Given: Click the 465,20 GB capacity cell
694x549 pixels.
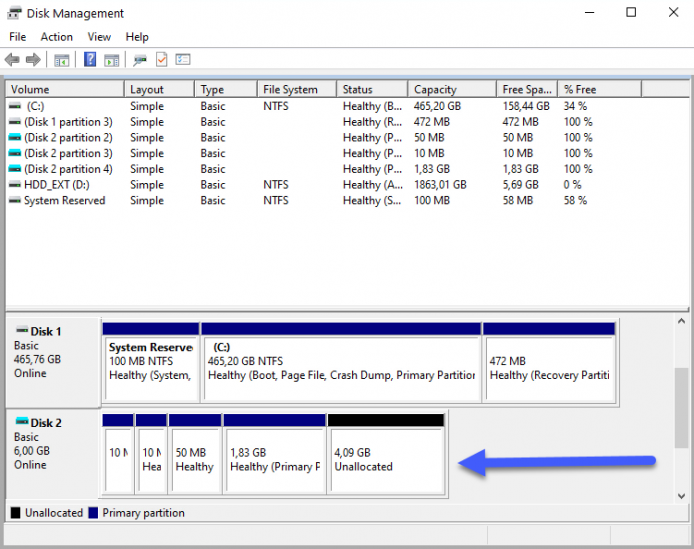Looking at the screenshot, I should (437, 106).
